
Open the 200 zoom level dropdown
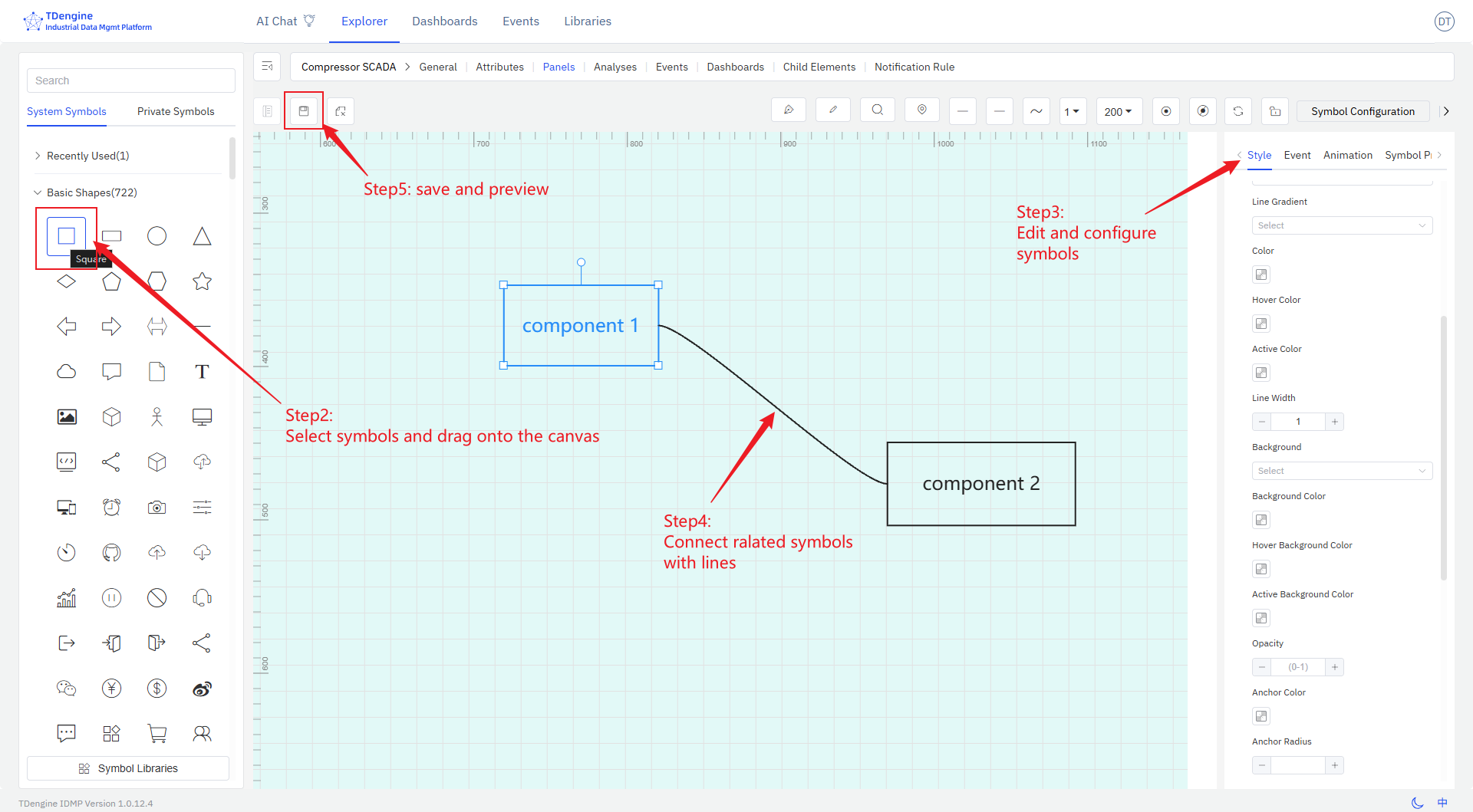click(x=1119, y=111)
